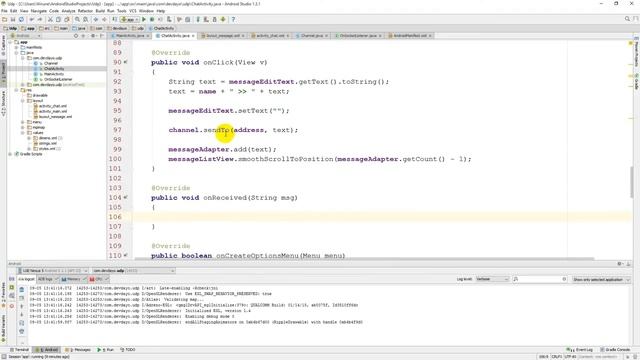
Task: Click the logcat search field
Action: coord(540,279)
